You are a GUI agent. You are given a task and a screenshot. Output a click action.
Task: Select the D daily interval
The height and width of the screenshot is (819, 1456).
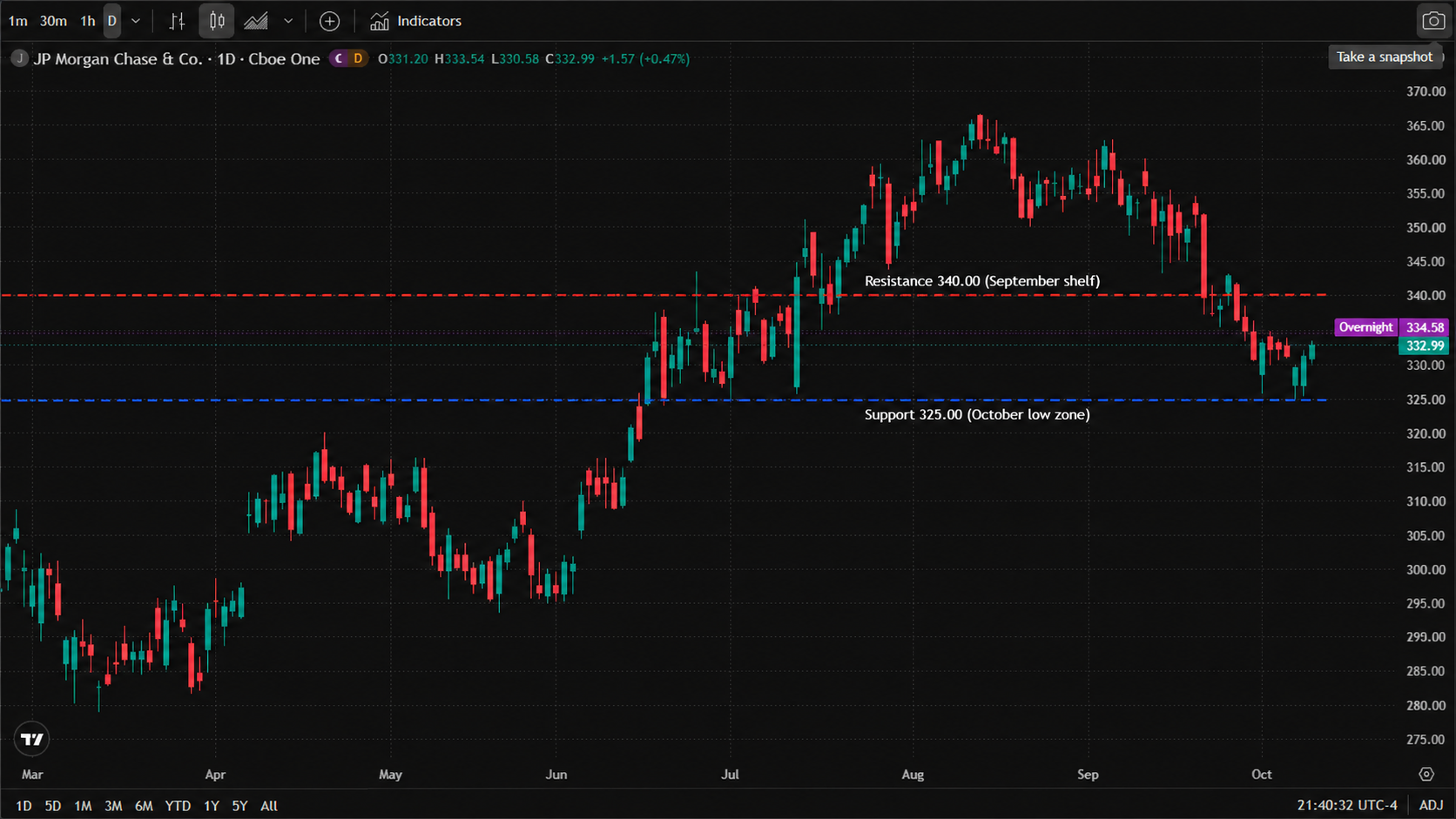pyautogui.click(x=112, y=21)
